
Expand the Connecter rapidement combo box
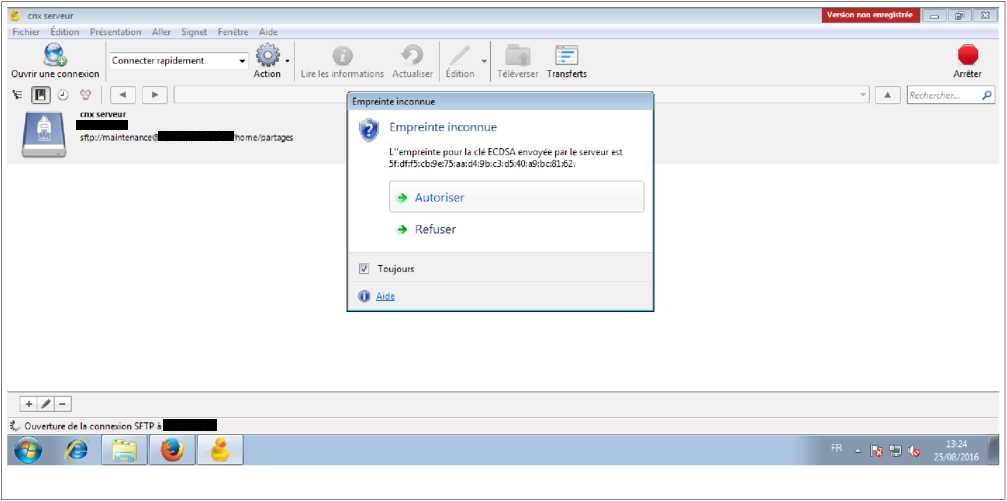pos(242,61)
